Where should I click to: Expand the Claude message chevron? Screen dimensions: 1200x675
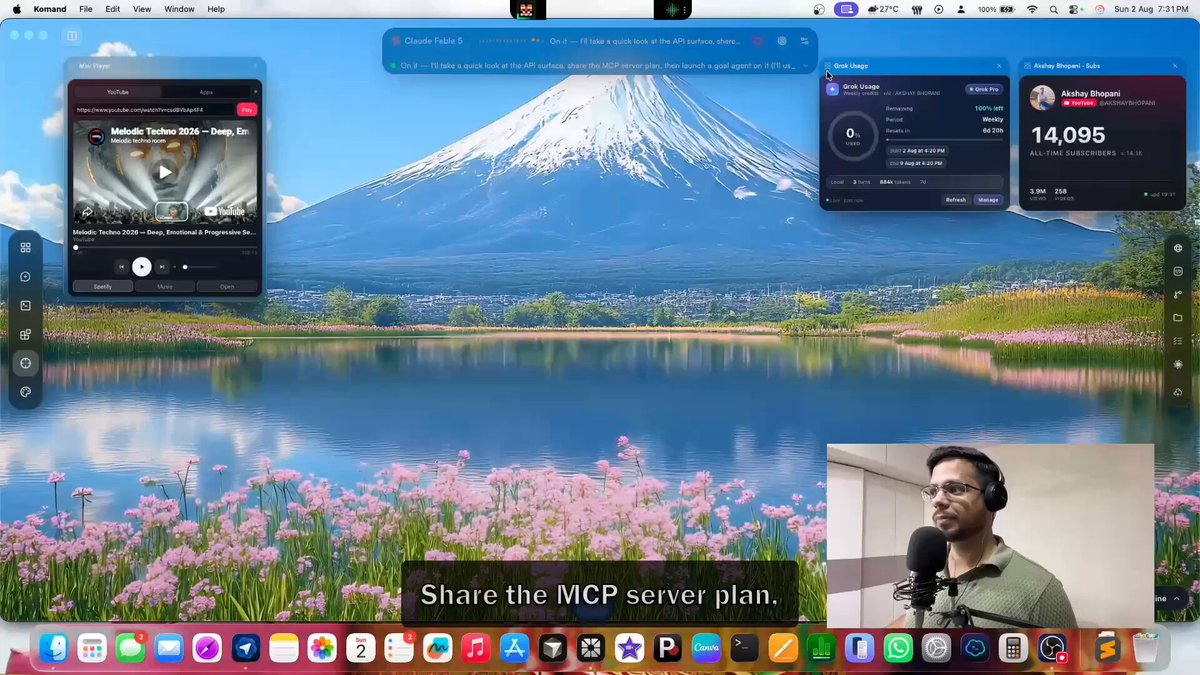806,66
